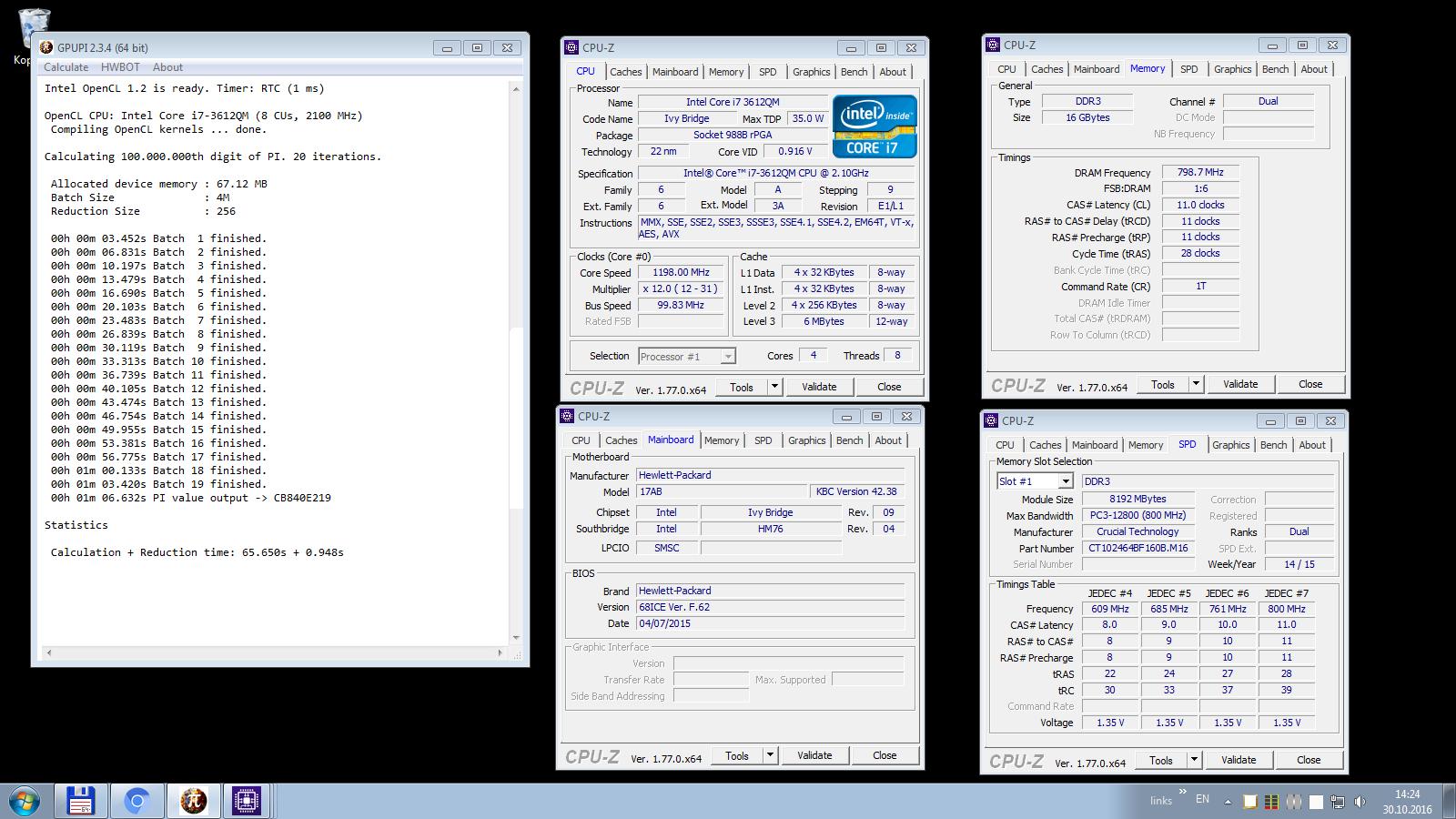1456x819 pixels.
Task: Open the Calculate menu in GPUPI
Action: click(66, 67)
